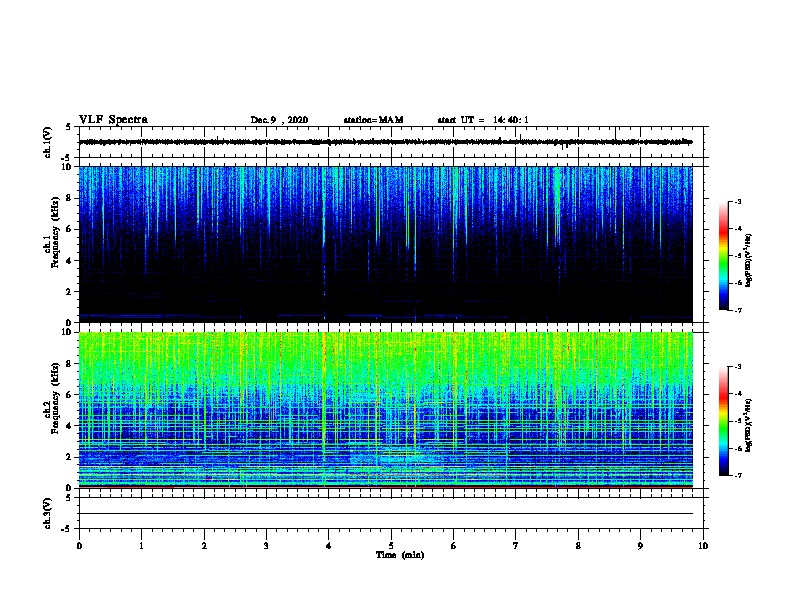
Task: Click time axis tick label 7
Action: [x=516, y=546]
